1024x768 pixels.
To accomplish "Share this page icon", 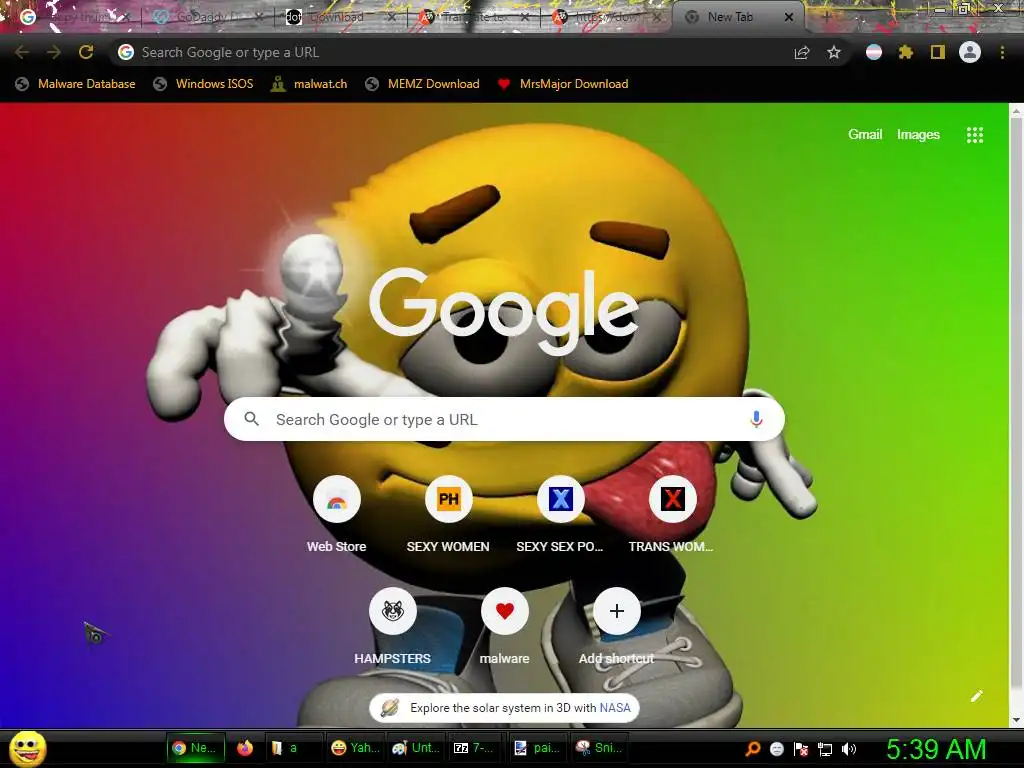I will pos(802,52).
